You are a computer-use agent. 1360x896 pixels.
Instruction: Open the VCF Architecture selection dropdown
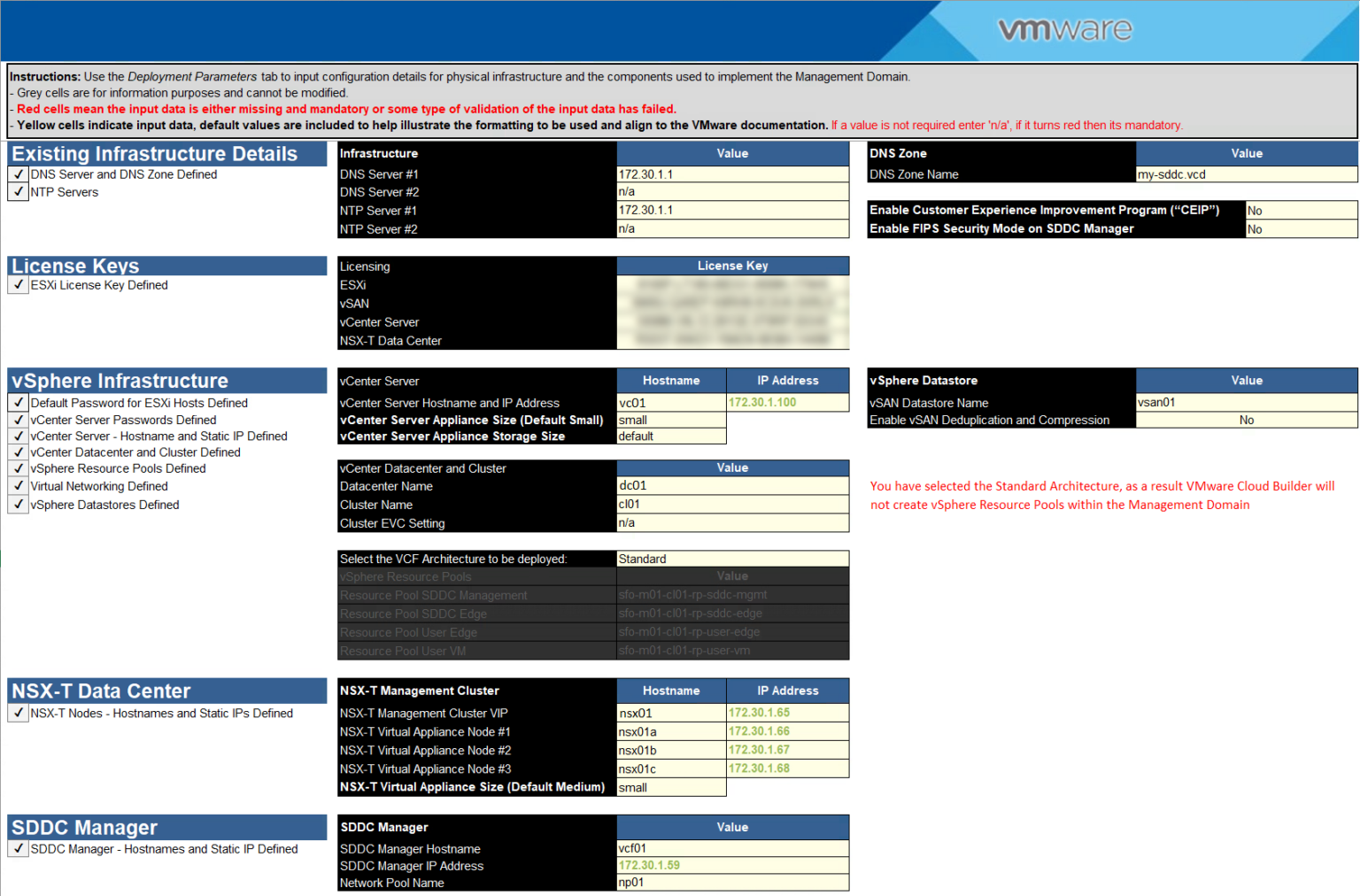coord(732,559)
